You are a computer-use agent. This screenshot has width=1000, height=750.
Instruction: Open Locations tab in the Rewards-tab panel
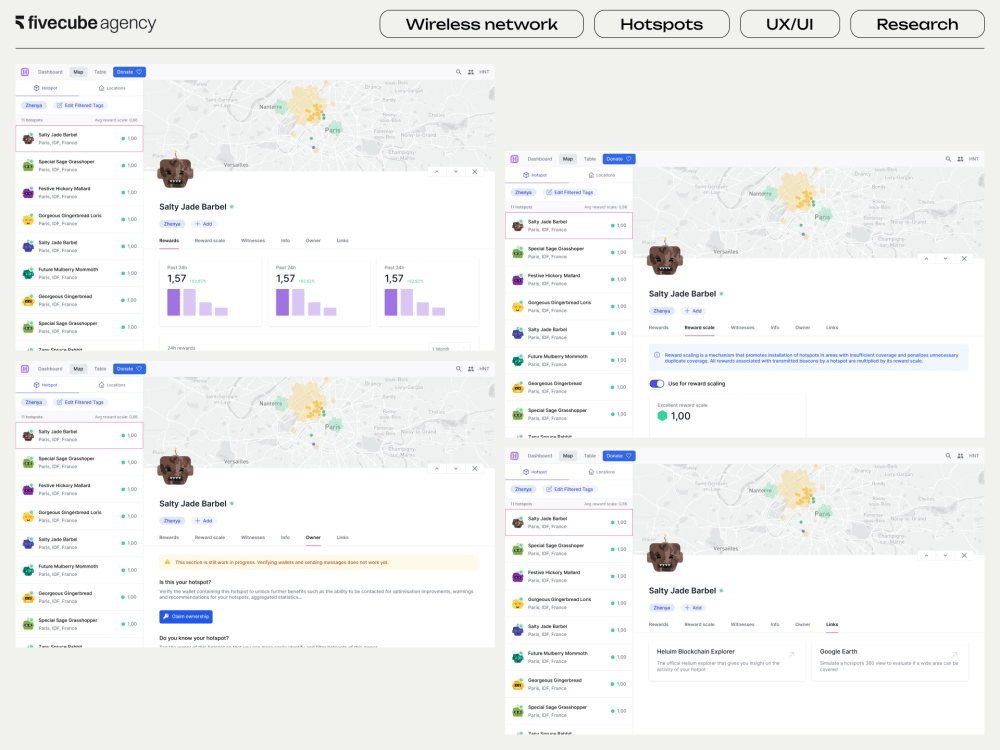(112, 88)
